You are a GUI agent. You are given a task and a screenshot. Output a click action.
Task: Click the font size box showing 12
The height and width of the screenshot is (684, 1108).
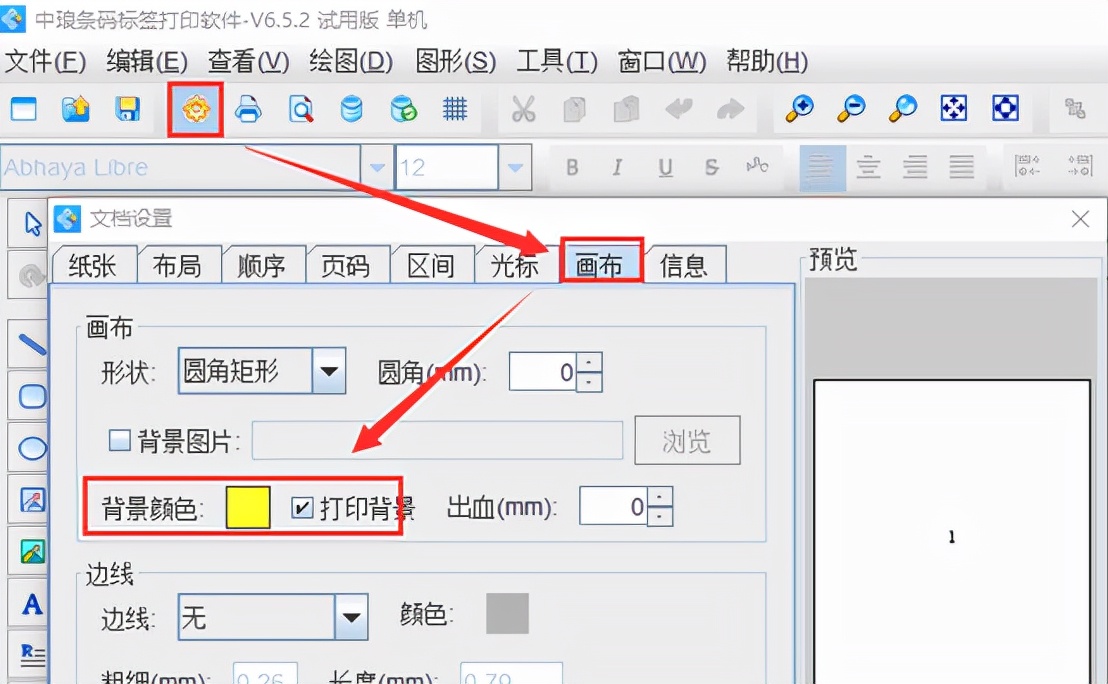coord(447,167)
